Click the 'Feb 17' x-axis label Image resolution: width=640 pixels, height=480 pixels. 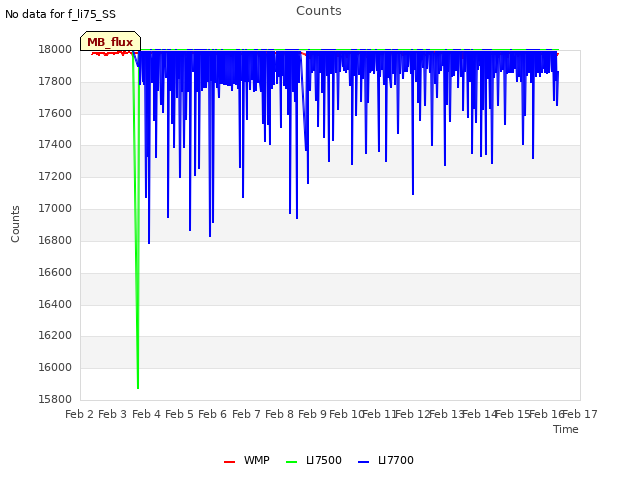[x=580, y=414]
